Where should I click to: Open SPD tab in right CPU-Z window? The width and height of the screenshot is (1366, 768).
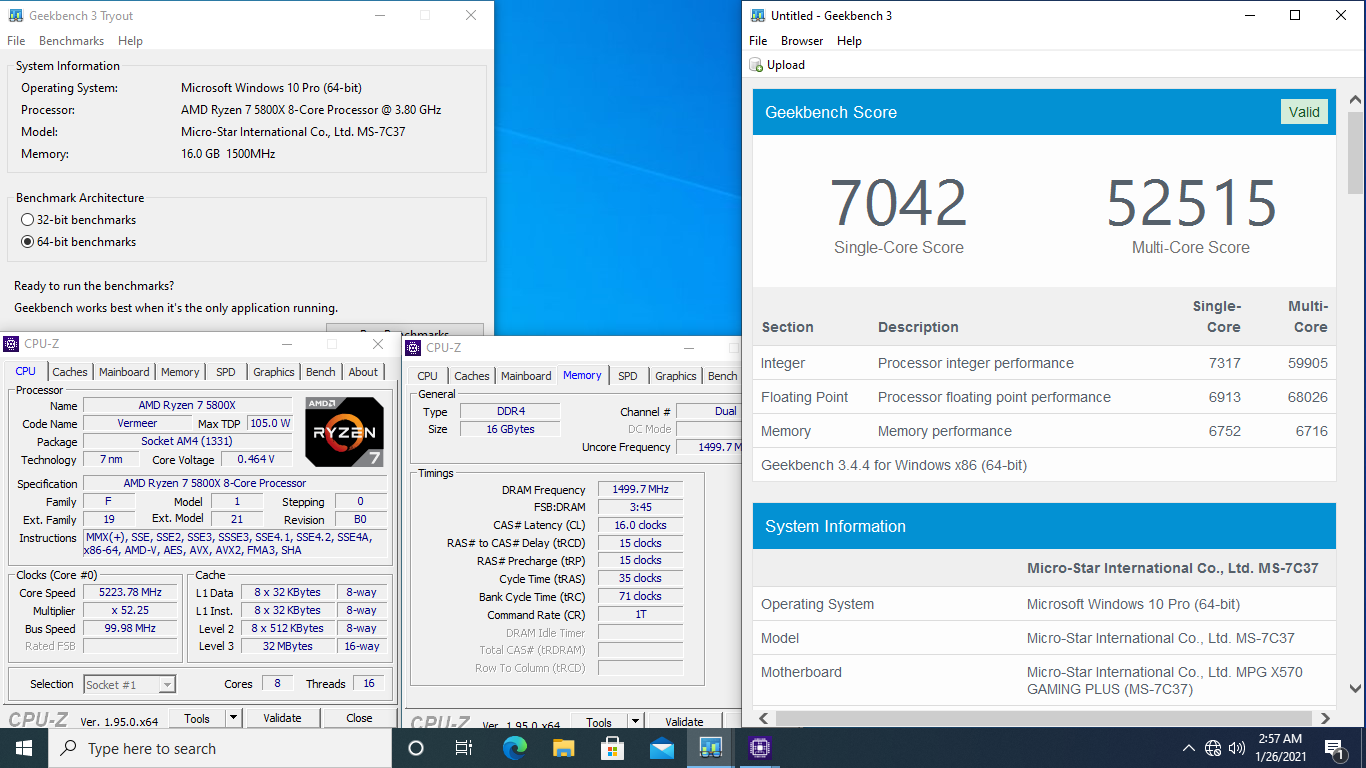pyautogui.click(x=627, y=376)
